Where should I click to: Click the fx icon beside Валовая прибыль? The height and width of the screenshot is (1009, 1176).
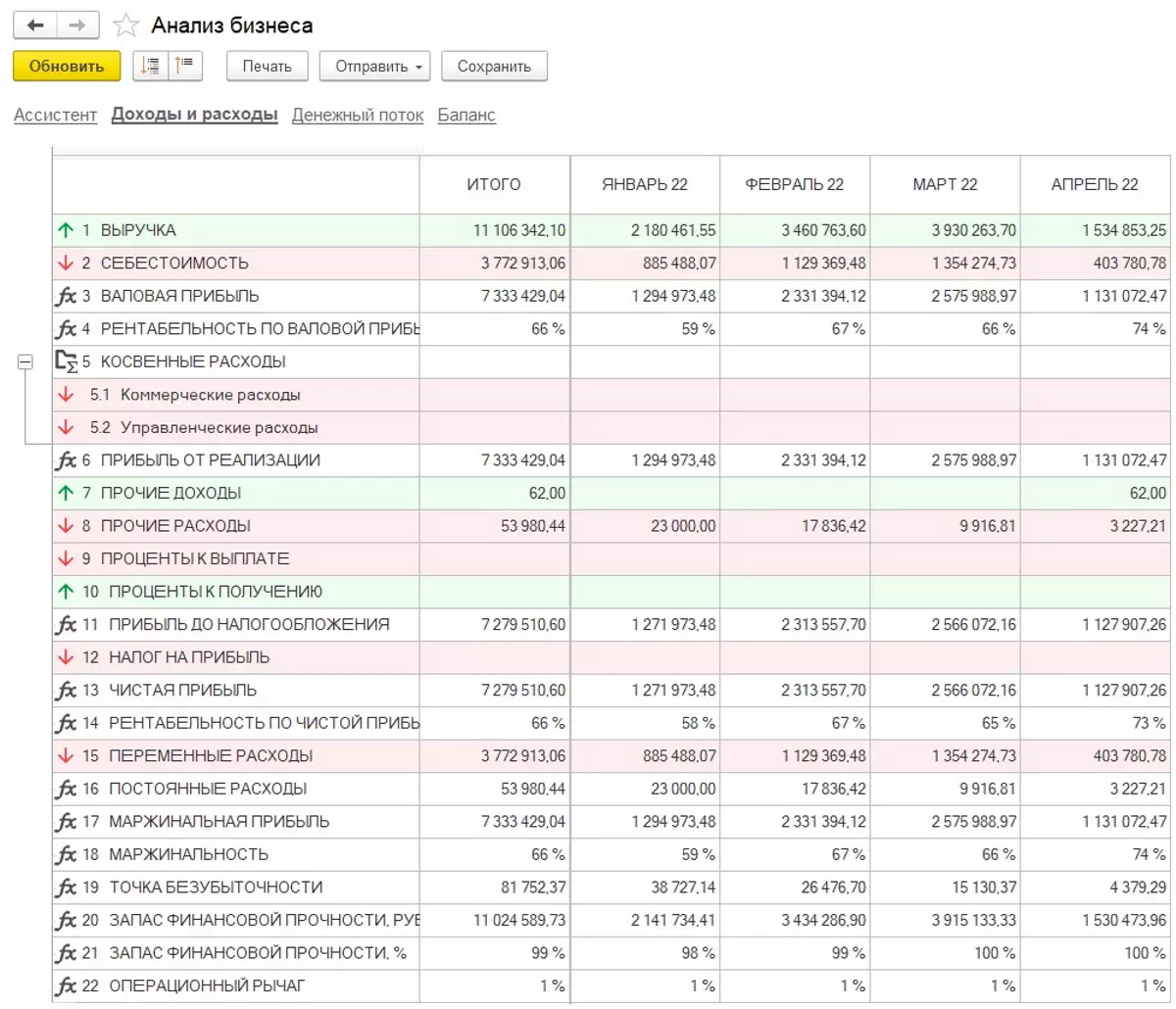coord(67,296)
